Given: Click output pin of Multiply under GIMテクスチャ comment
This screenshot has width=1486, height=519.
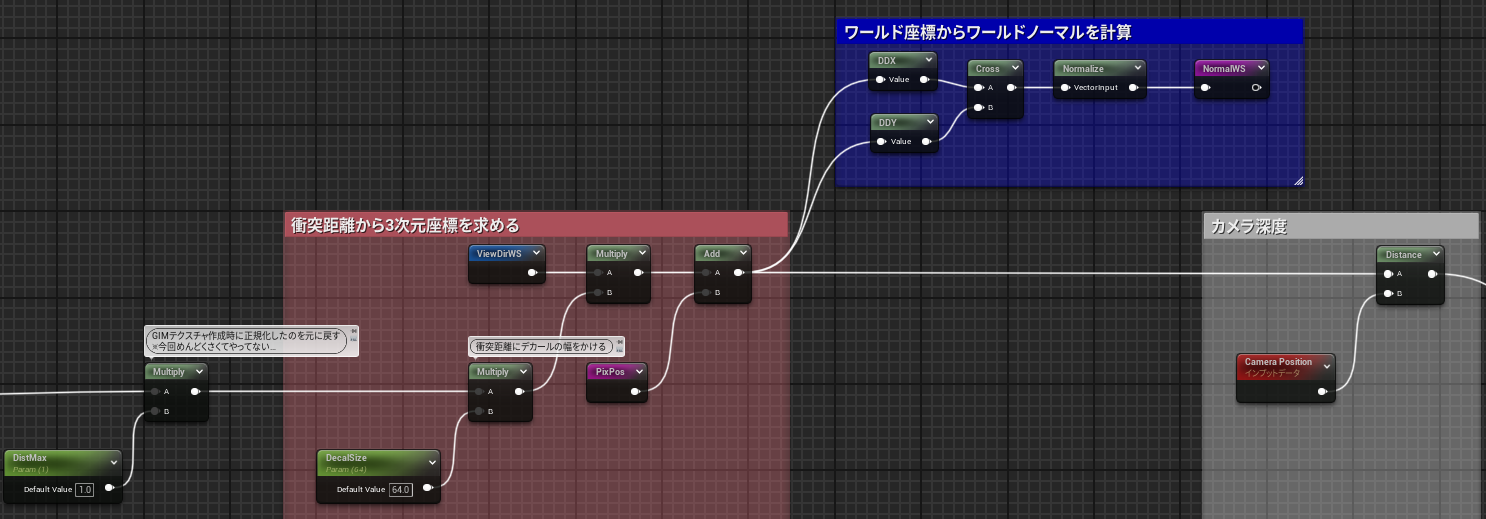Looking at the screenshot, I should 196,392.
